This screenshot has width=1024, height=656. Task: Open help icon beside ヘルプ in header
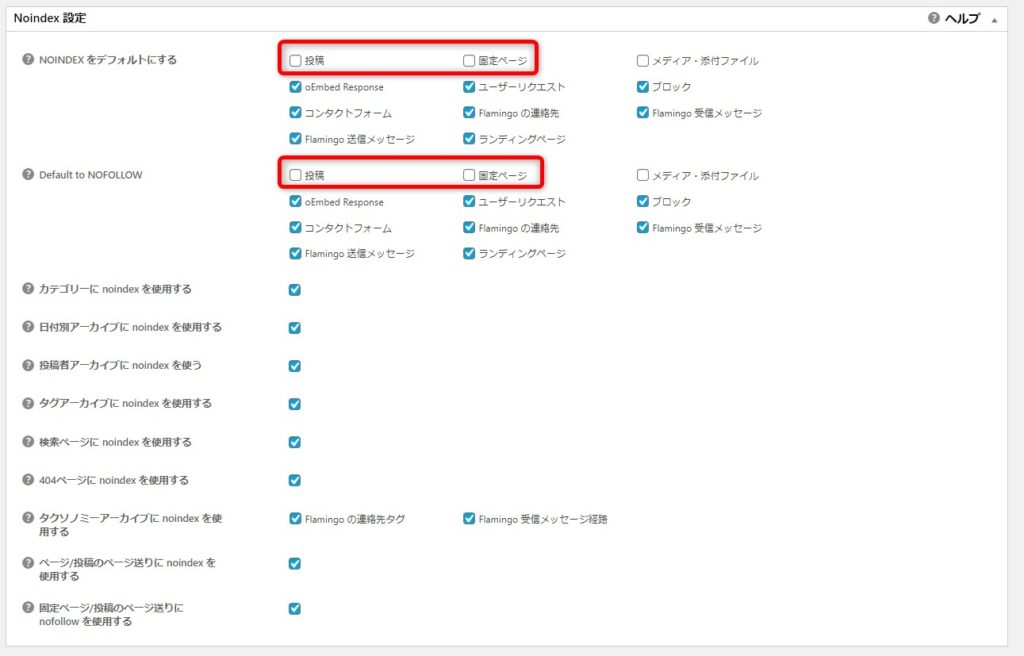pos(934,18)
